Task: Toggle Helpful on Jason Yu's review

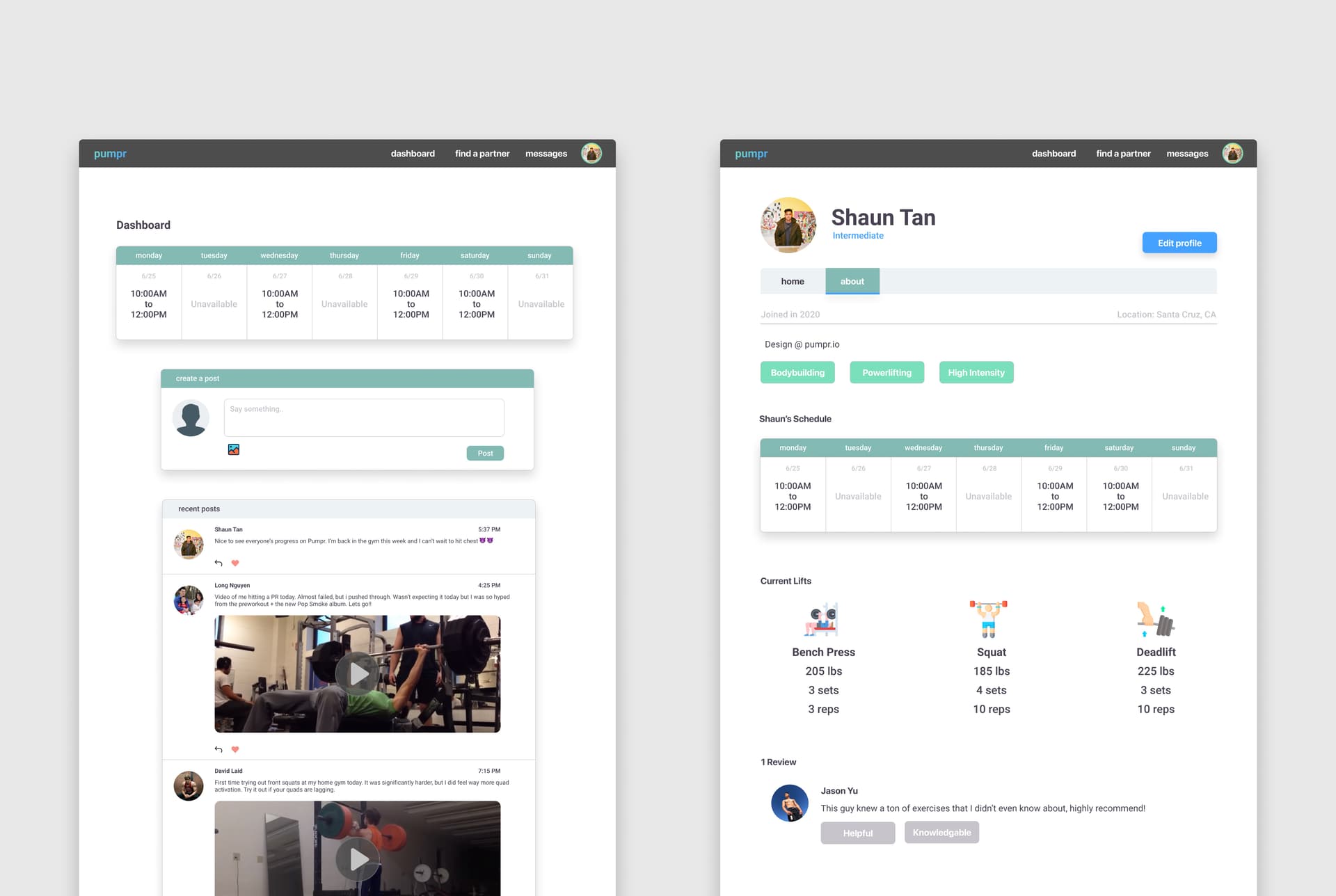Action: click(x=857, y=833)
